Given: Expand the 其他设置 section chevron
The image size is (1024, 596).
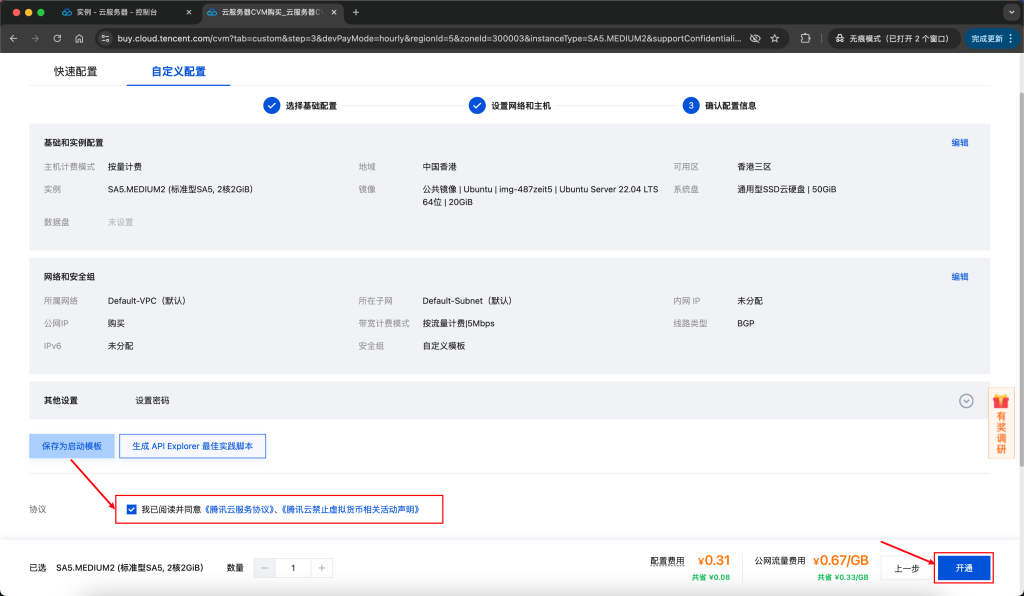Looking at the screenshot, I should click(x=966, y=400).
